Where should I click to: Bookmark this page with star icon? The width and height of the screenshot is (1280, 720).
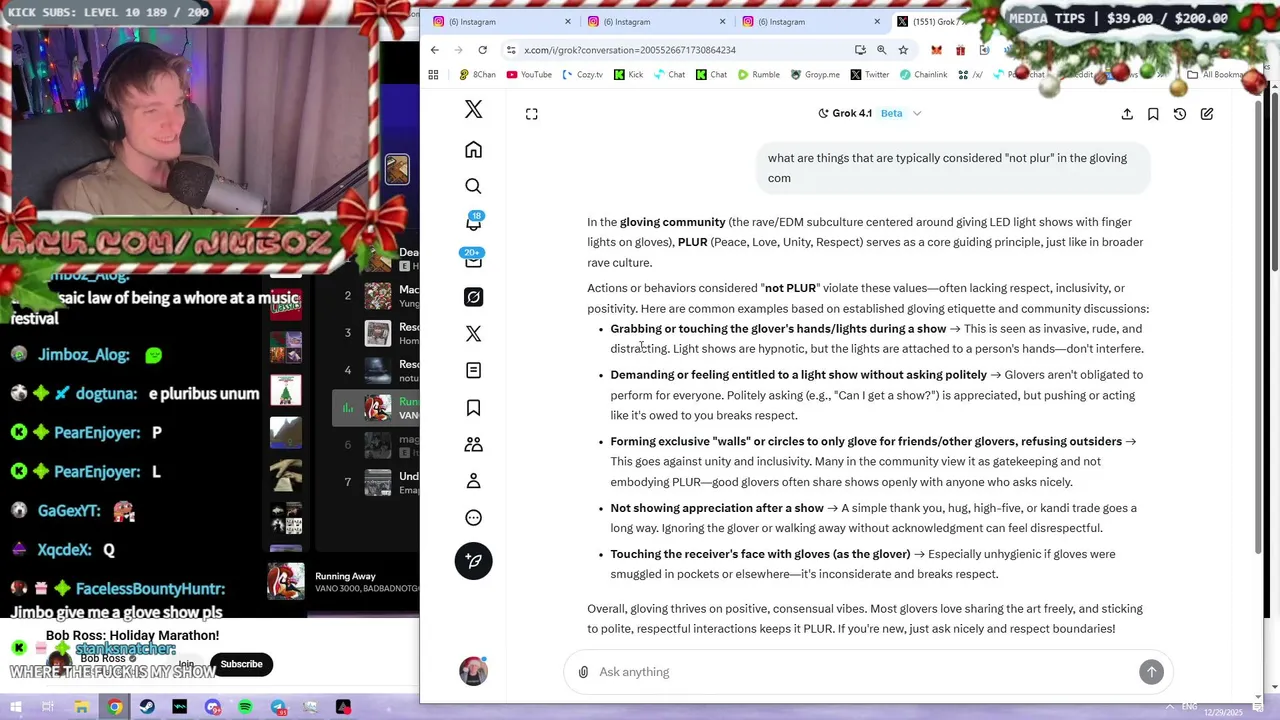[x=903, y=50]
